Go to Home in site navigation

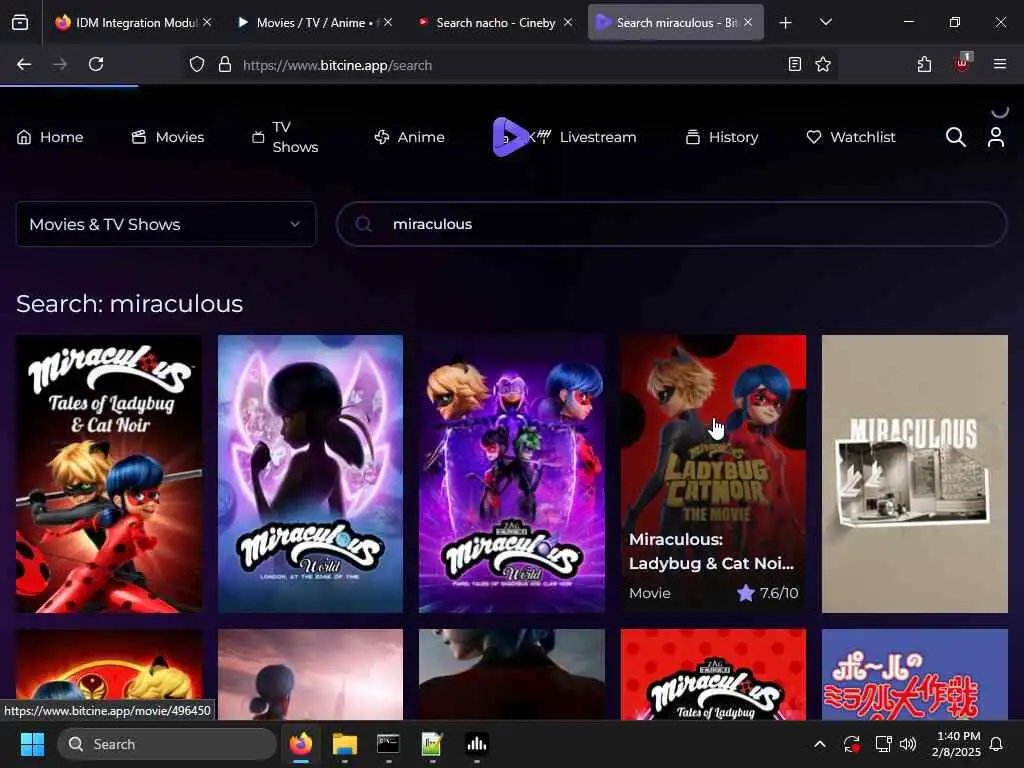coord(50,137)
